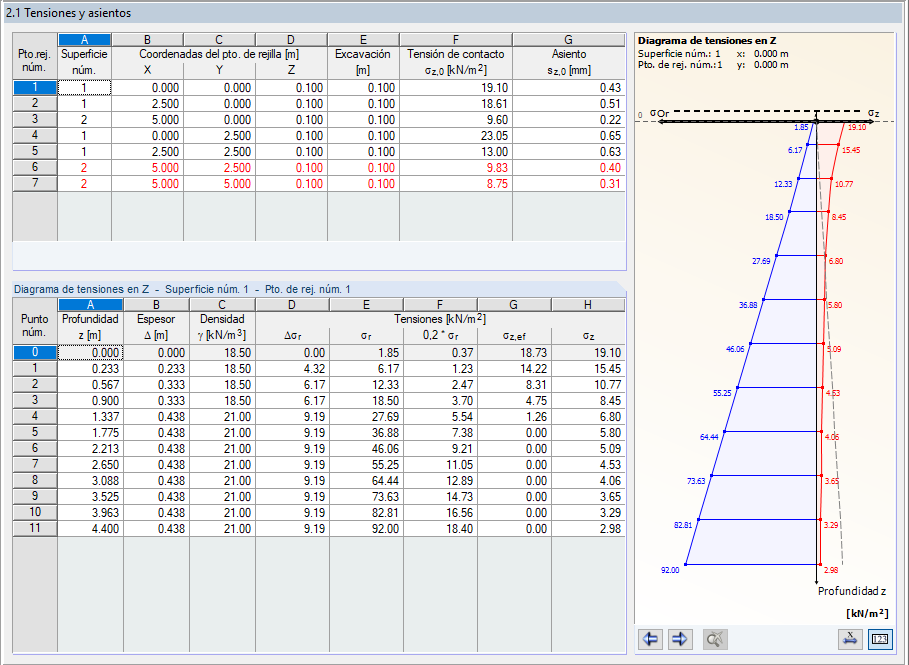Select grid point row 4 header

(35, 135)
